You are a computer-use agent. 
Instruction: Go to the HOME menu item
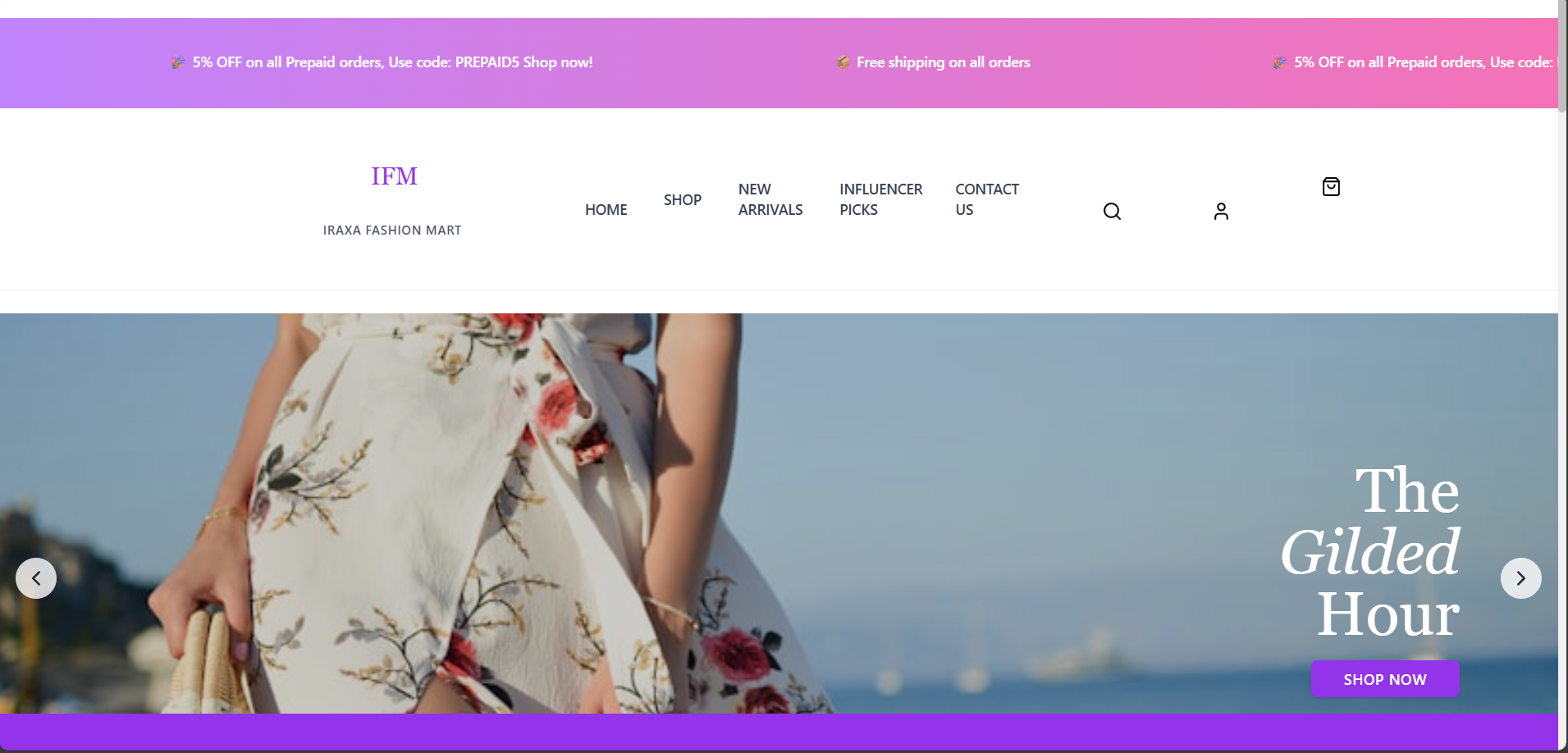click(606, 210)
